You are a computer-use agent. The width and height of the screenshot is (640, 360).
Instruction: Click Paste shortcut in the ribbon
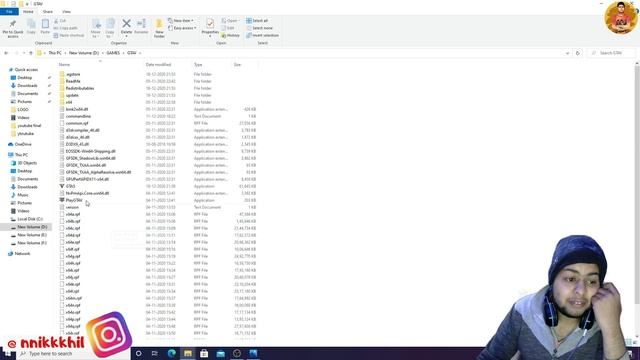point(69,36)
